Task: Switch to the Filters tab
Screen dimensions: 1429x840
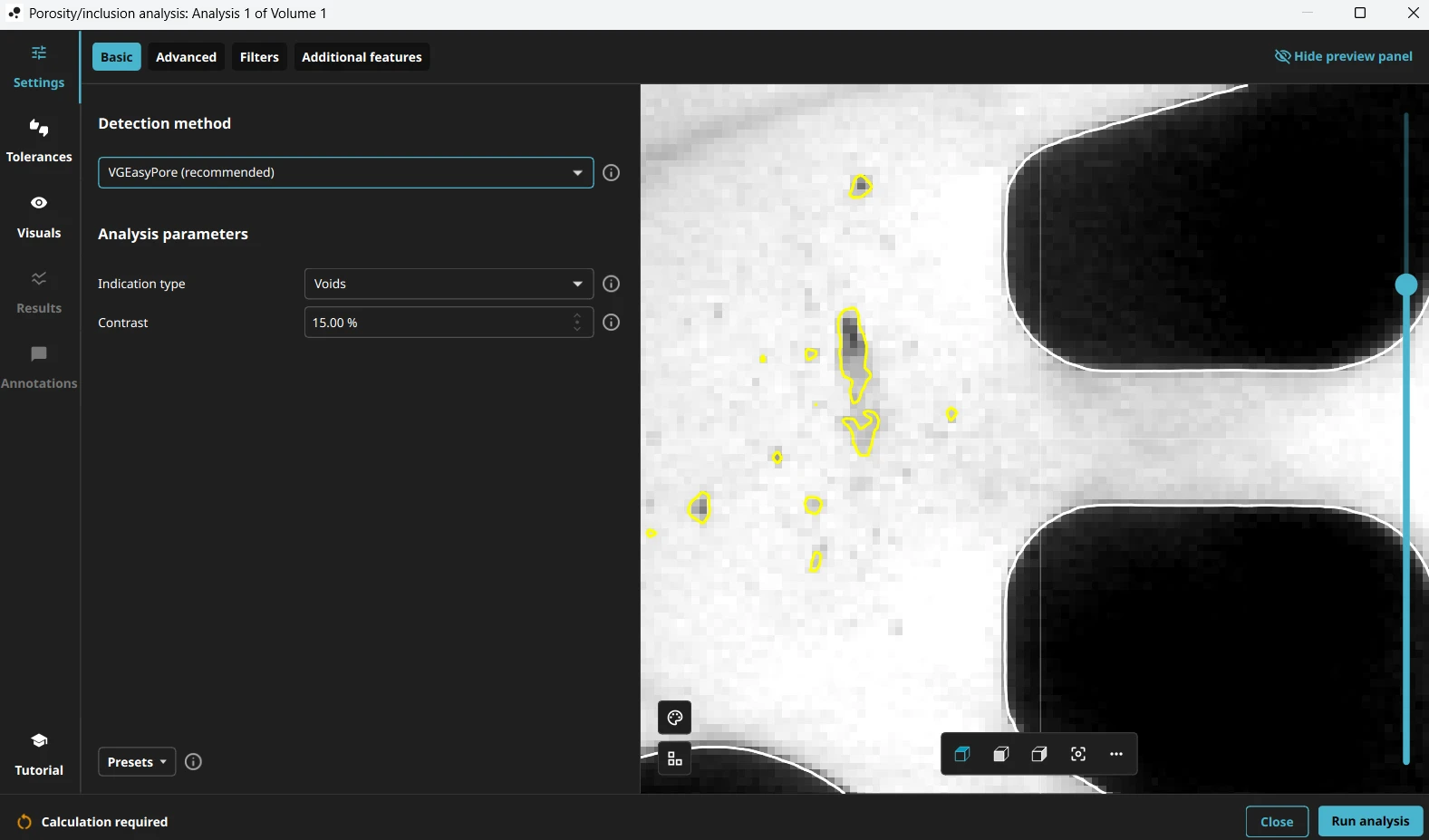Action: (x=259, y=57)
